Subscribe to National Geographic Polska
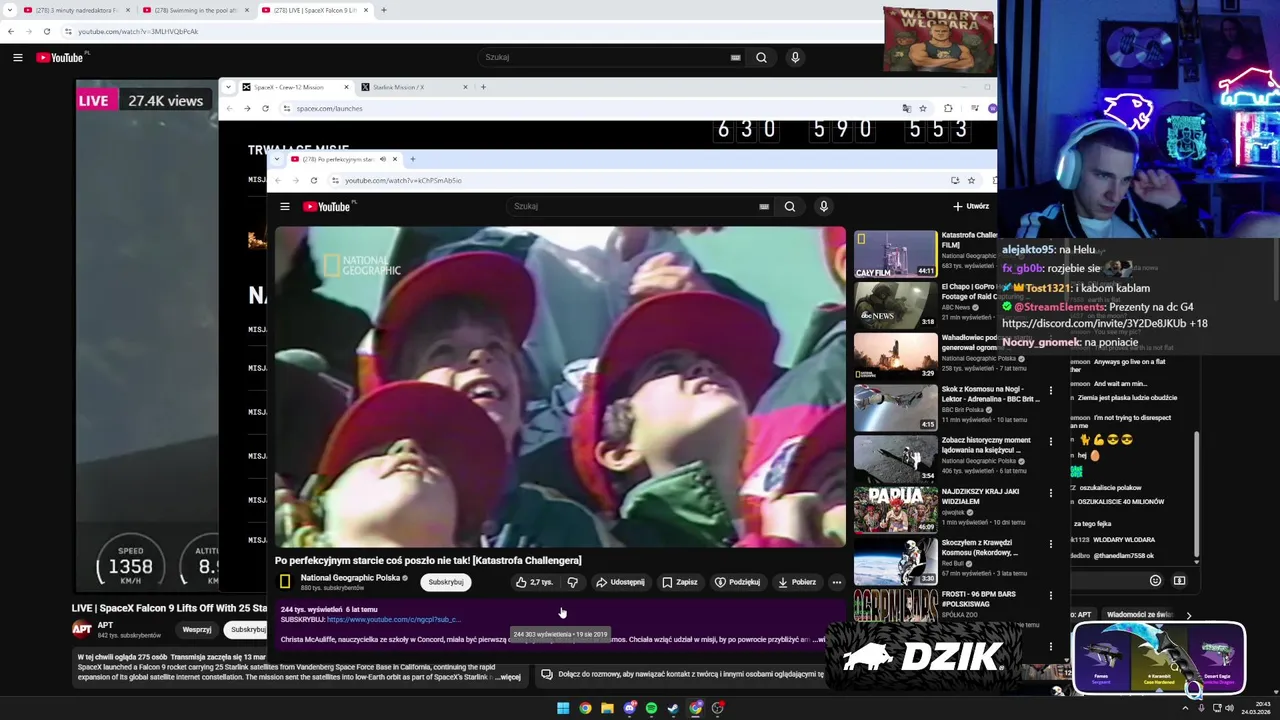 click(x=446, y=582)
